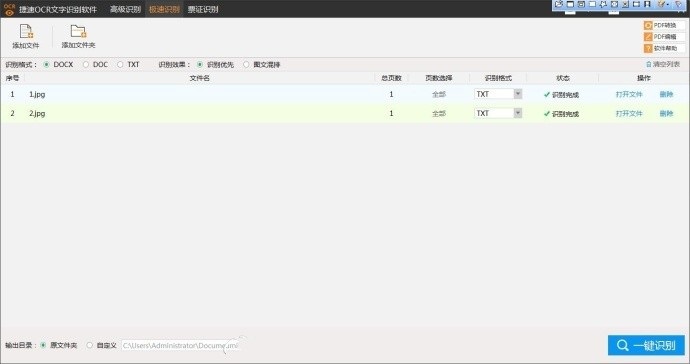The height and width of the screenshot is (364, 690).
Task: Click the 添加文件 add file icon
Action: click(26, 32)
